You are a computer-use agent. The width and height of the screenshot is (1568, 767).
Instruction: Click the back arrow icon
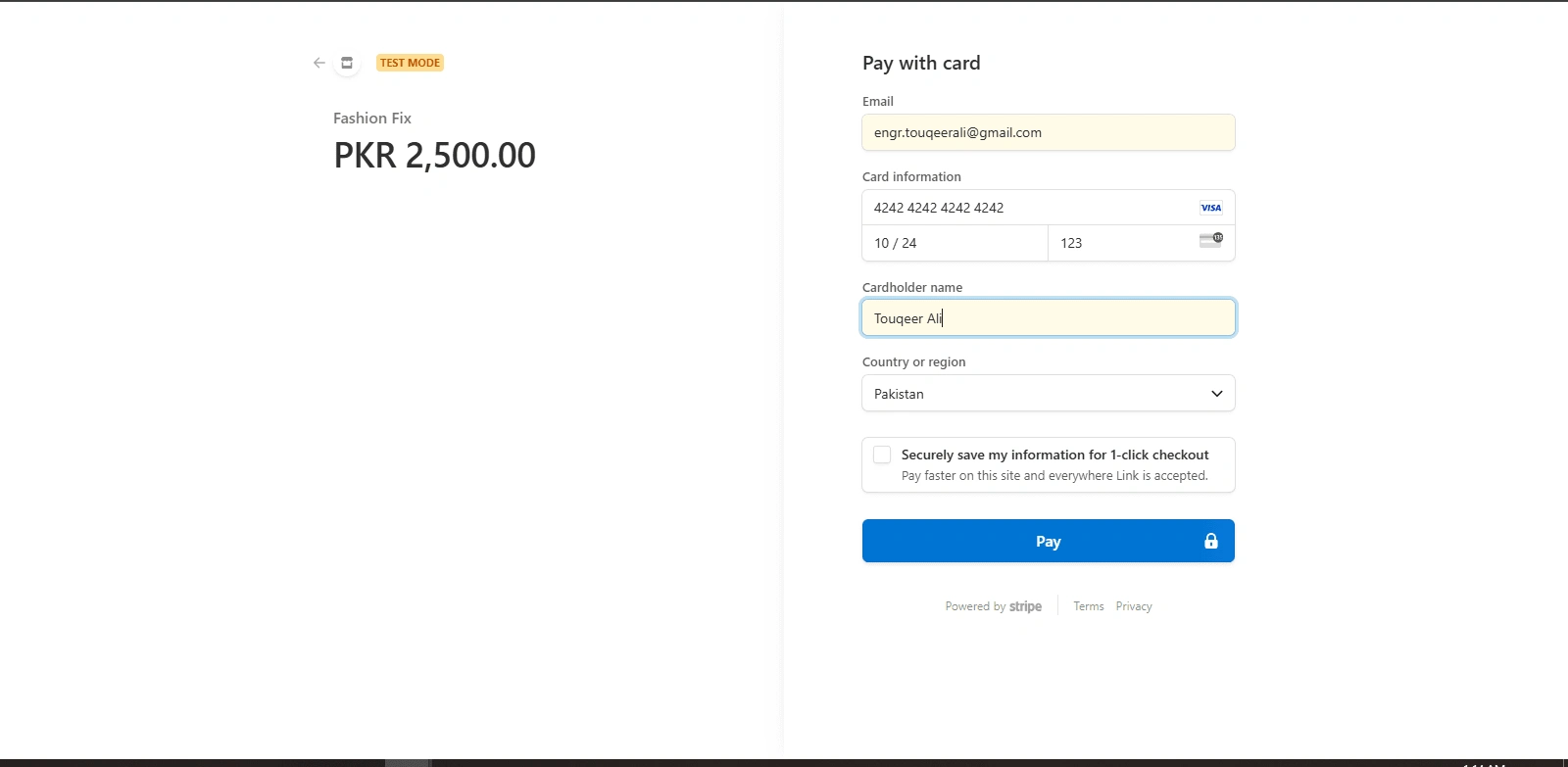pos(319,63)
